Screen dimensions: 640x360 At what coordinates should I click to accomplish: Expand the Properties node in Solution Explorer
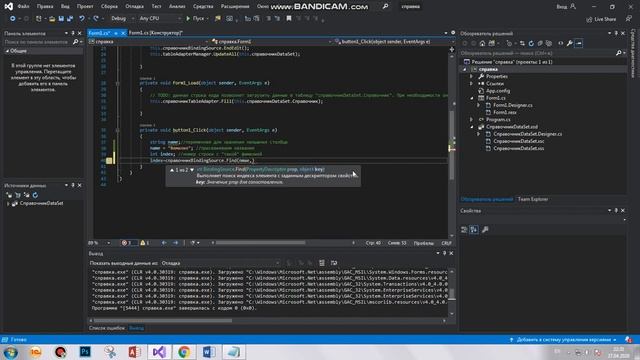pyautogui.click(x=471, y=76)
